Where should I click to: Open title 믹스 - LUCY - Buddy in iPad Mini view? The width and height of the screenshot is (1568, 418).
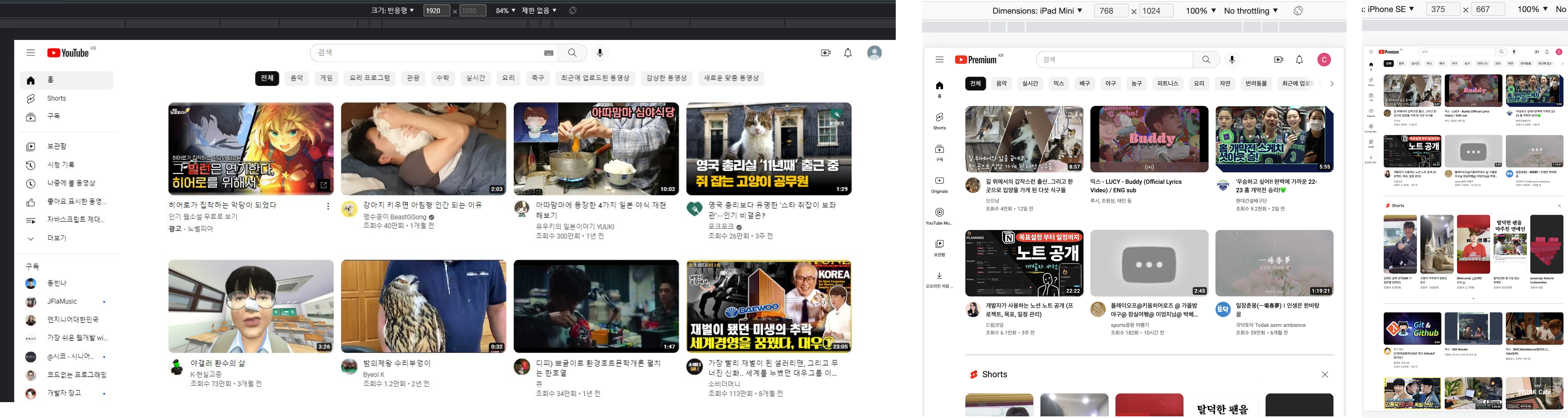point(1136,186)
